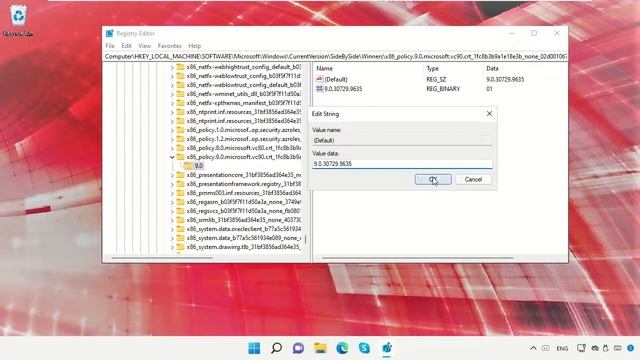The image size is (640, 360).
Task: Click the 01 data cell
Action: click(489, 89)
